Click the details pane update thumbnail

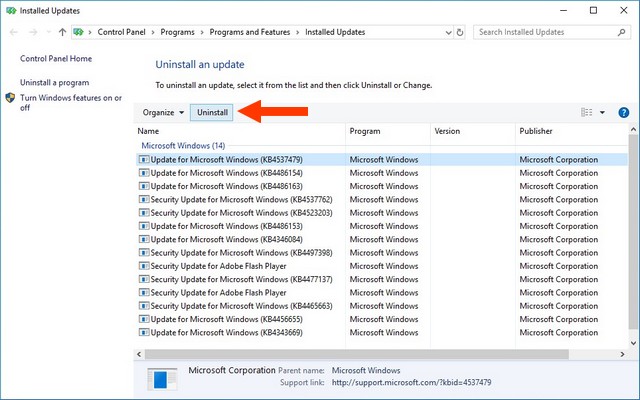point(162,378)
